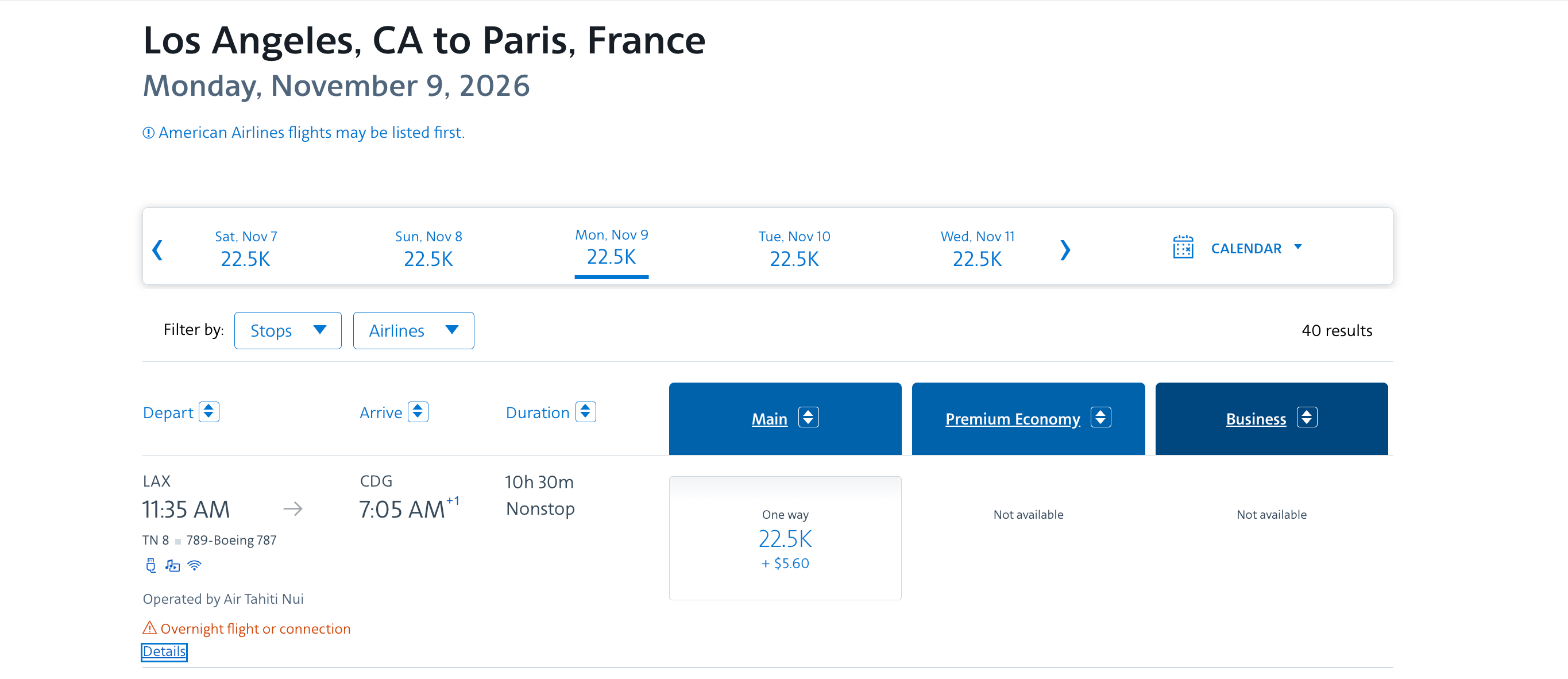The width and height of the screenshot is (1568, 679).
Task: Click the '10h 30m' duration text
Action: (539, 483)
